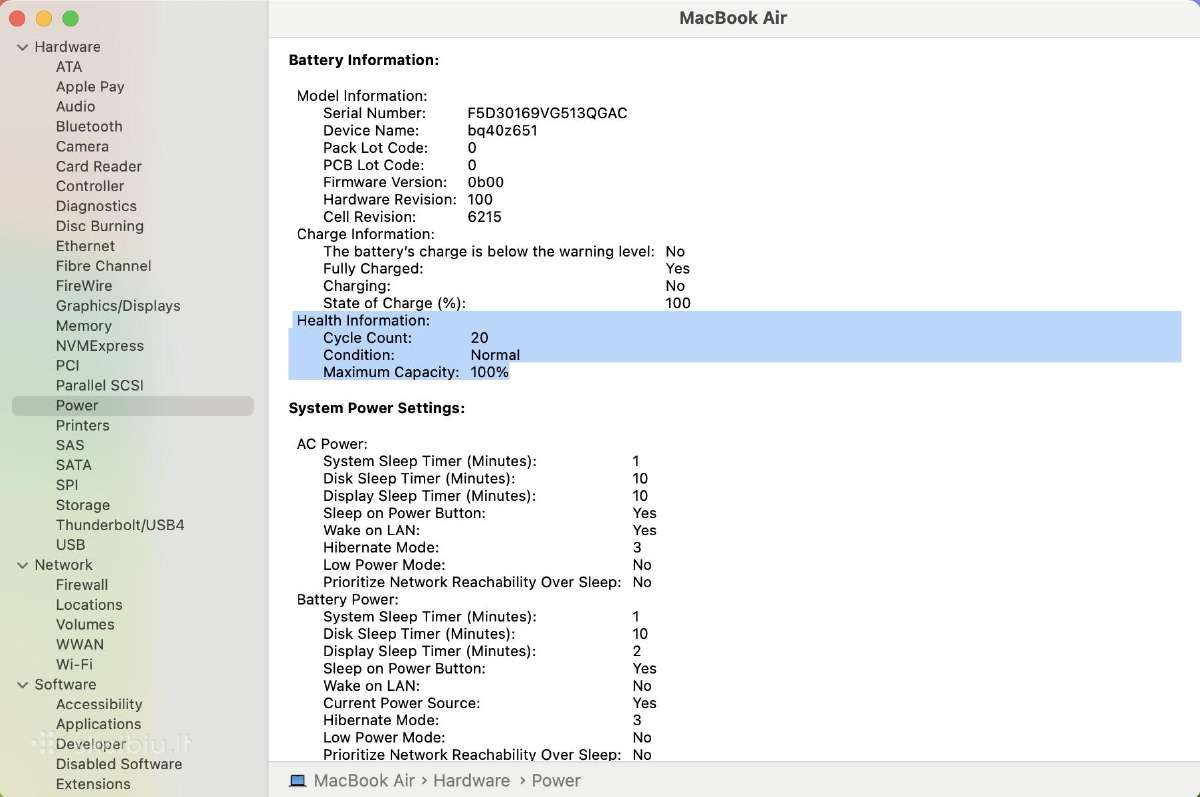Click the Firmware Version value 0b00
The image size is (1200, 797).
485,183
